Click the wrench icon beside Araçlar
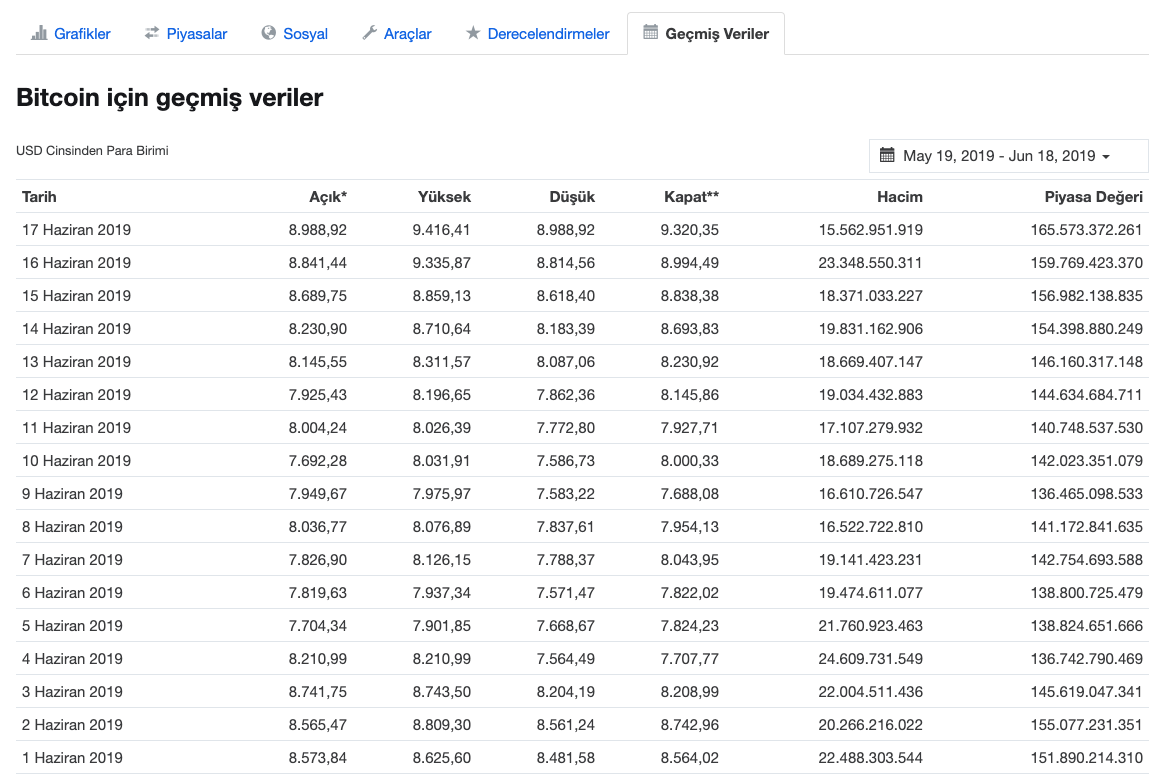The height and width of the screenshot is (781, 1169). click(x=369, y=33)
